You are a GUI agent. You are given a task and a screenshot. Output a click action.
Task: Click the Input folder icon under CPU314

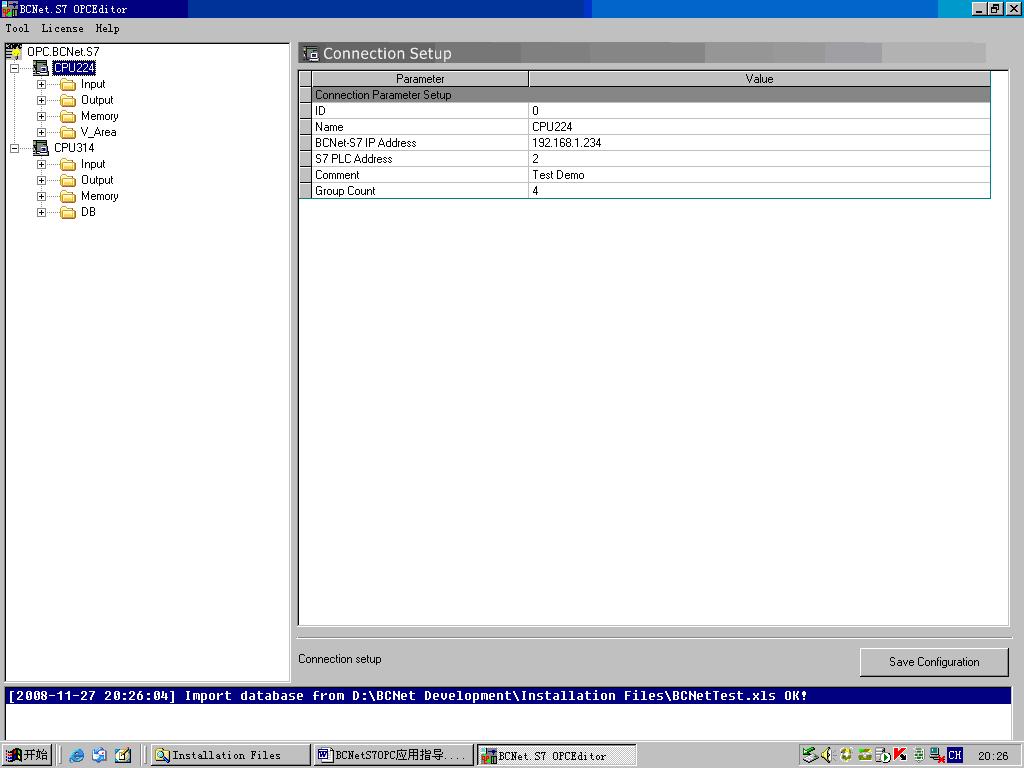[68, 164]
